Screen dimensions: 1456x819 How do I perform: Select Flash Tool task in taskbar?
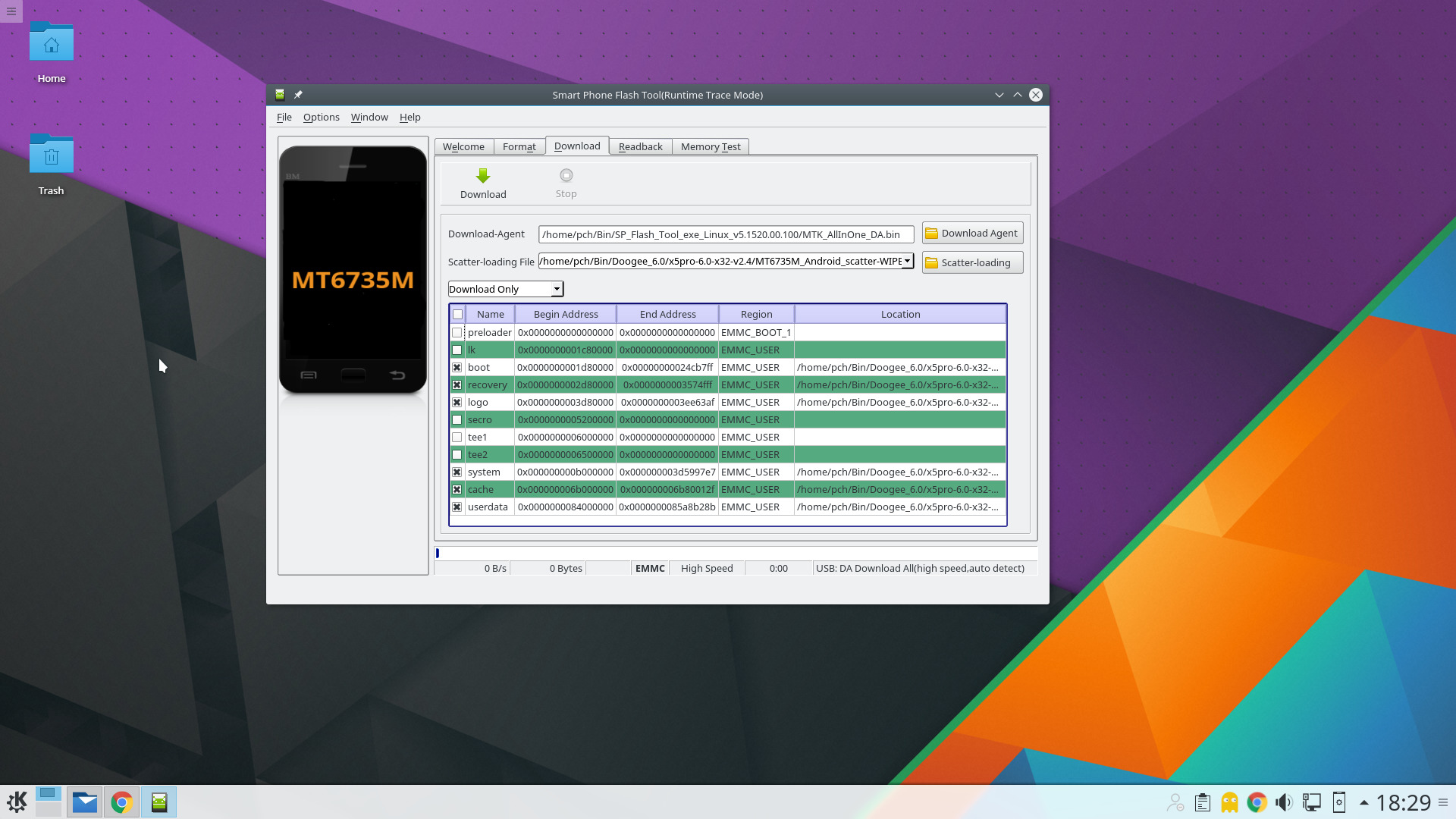pos(158,802)
